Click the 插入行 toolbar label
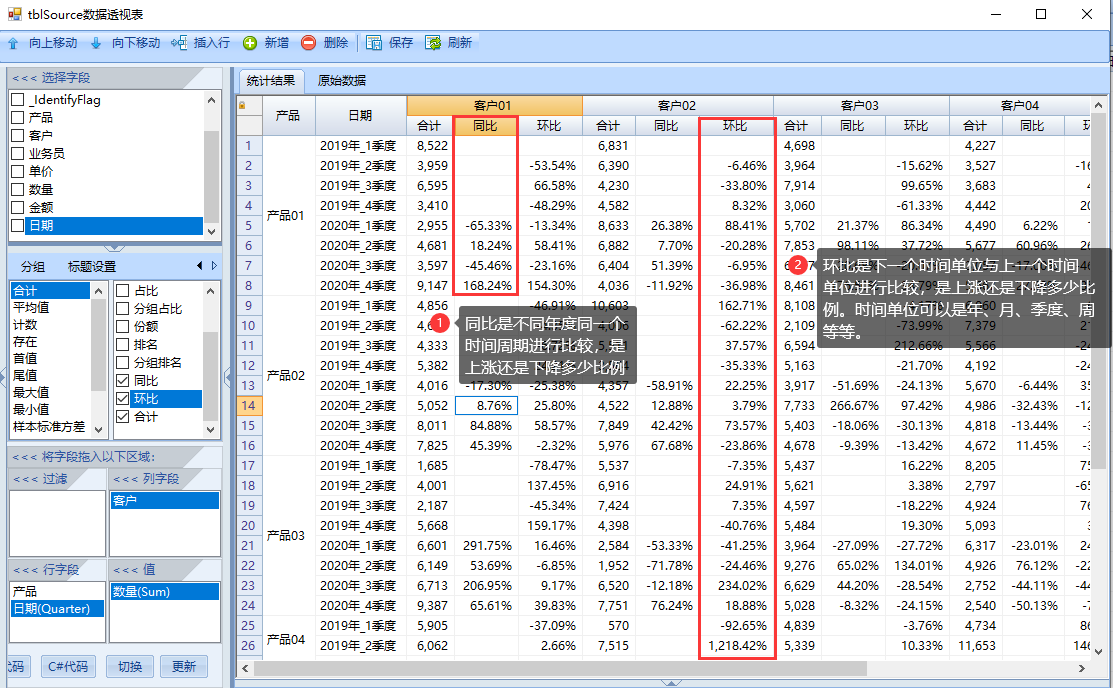The width and height of the screenshot is (1113, 688). point(212,43)
